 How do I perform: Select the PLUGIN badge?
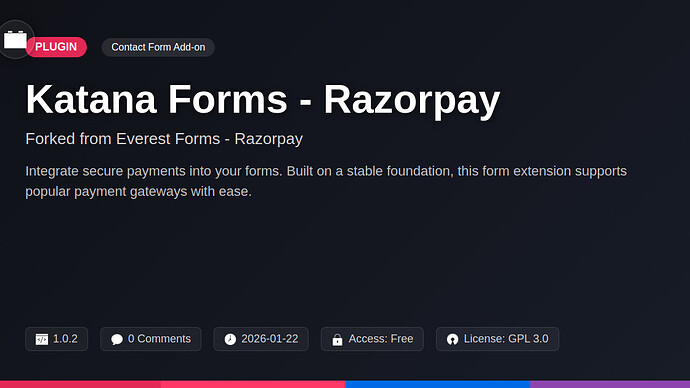(56, 47)
